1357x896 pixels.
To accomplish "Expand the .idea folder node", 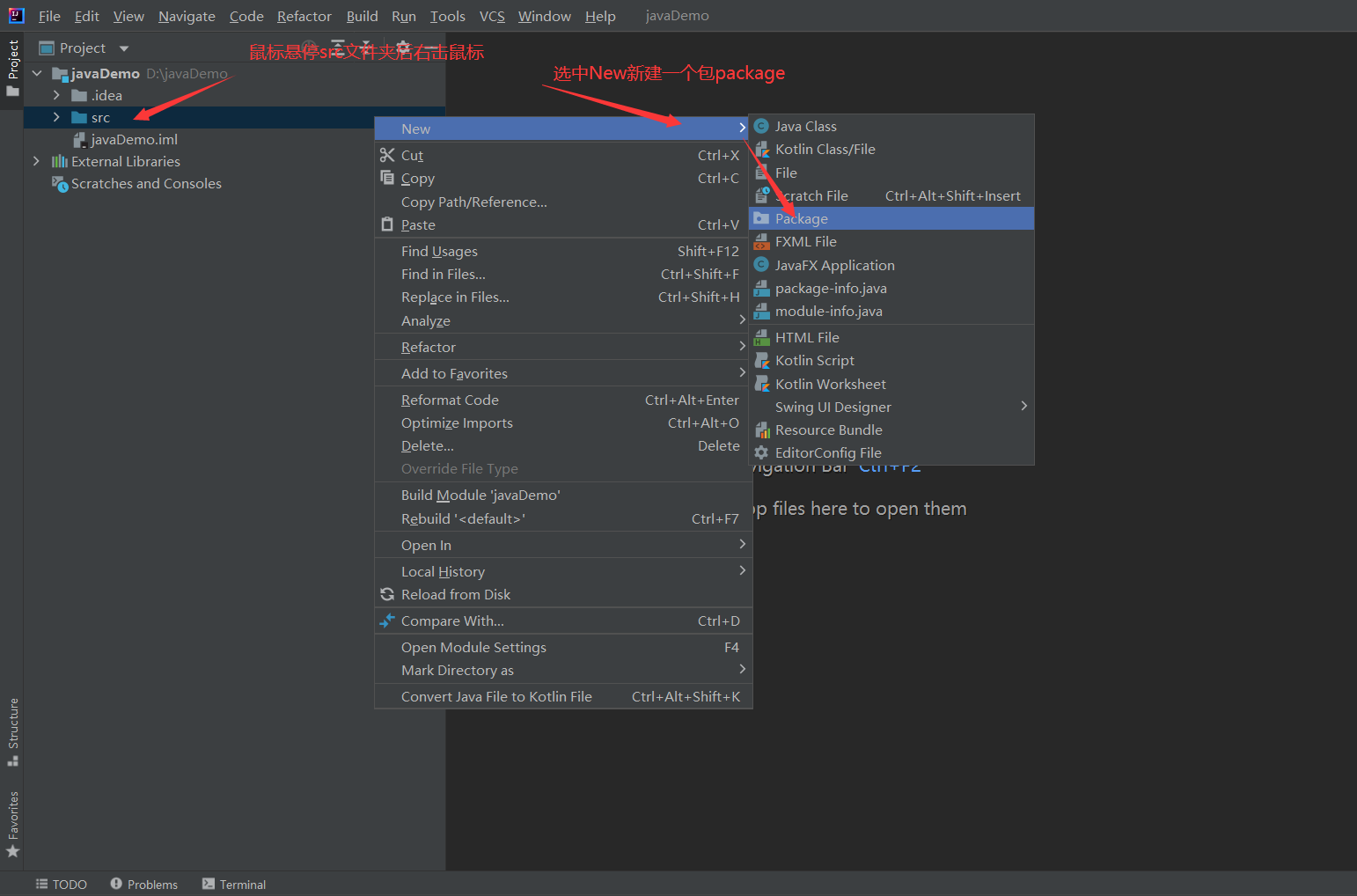I will tap(56, 95).
